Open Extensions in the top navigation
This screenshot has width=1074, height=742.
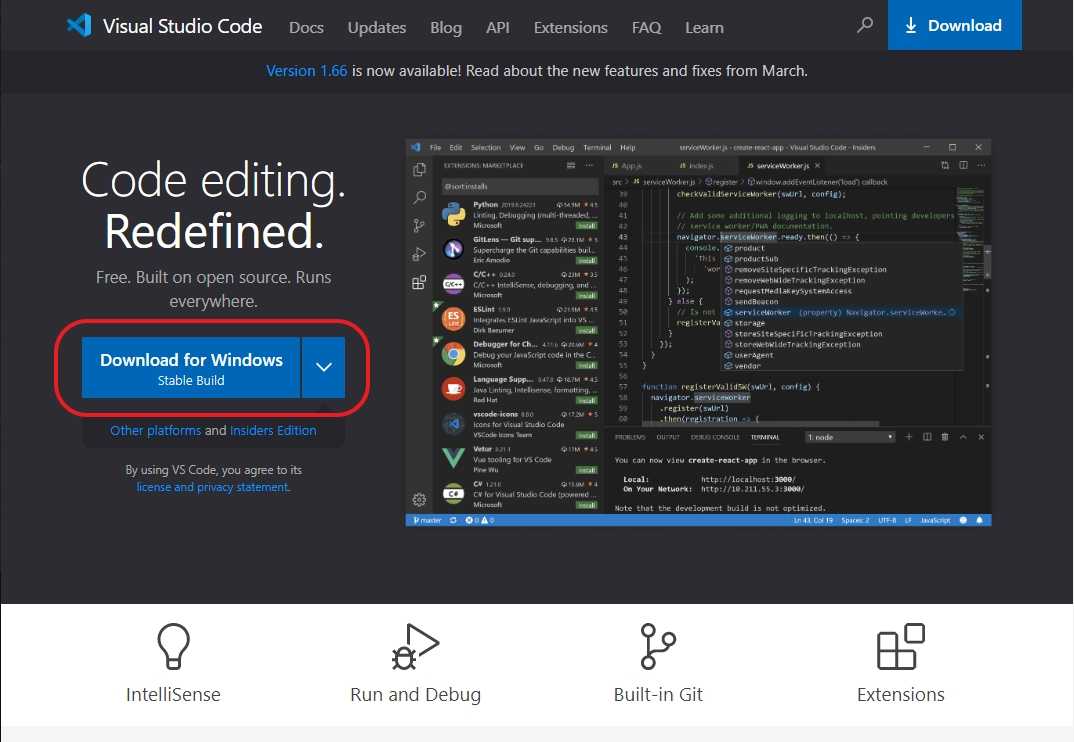[x=571, y=27]
